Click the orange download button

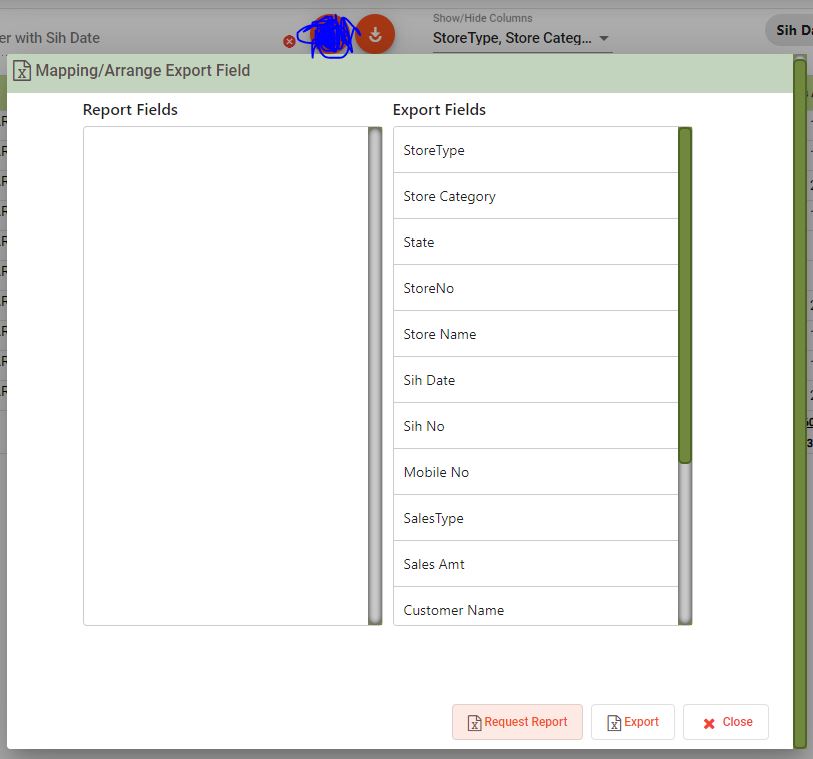pos(375,34)
